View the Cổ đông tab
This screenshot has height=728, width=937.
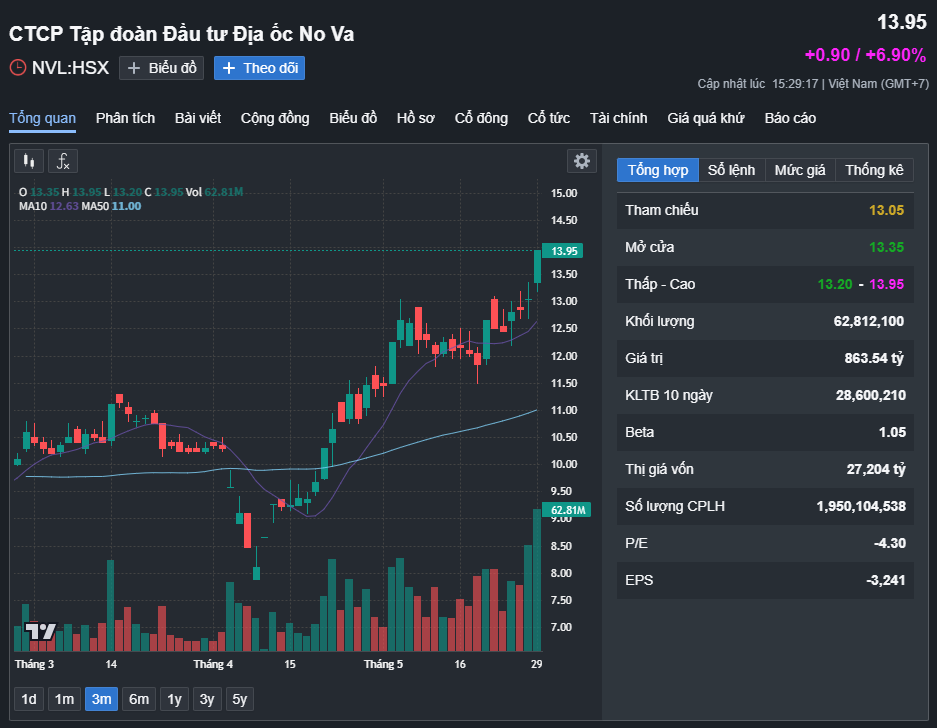(481, 118)
